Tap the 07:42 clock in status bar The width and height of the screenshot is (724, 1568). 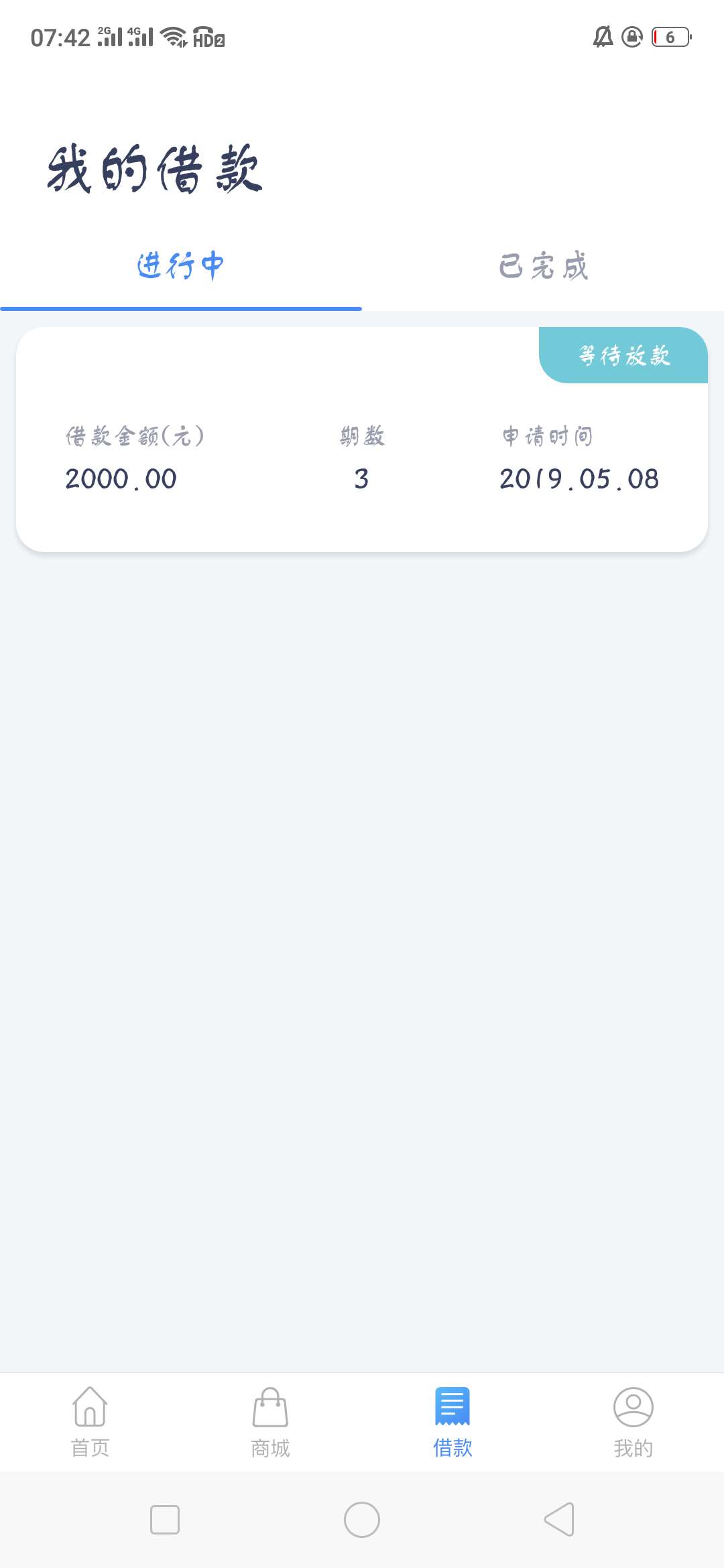coord(60,38)
